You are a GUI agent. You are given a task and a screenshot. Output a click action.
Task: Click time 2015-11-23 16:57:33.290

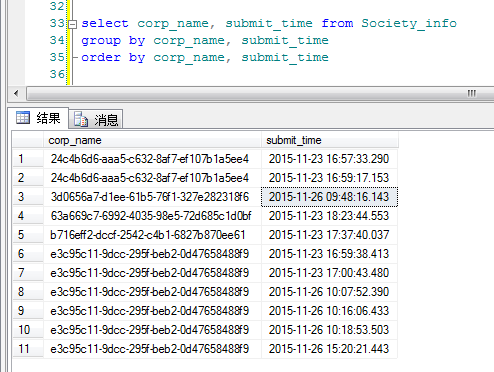click(330, 159)
